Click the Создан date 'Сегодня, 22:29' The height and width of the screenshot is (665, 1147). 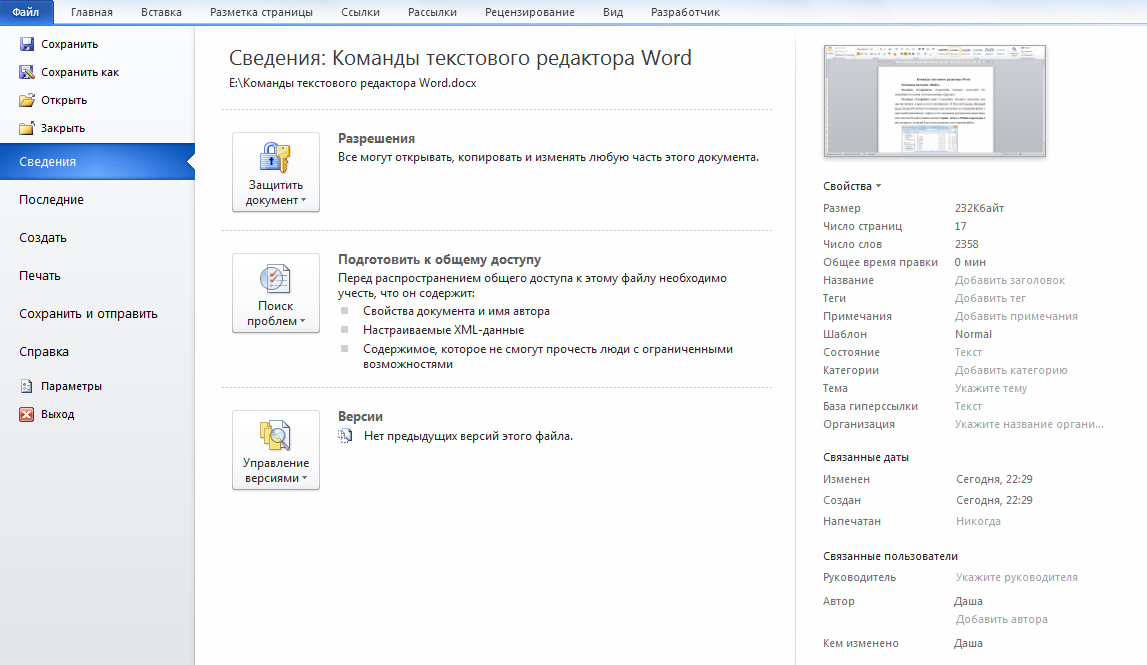pos(994,500)
